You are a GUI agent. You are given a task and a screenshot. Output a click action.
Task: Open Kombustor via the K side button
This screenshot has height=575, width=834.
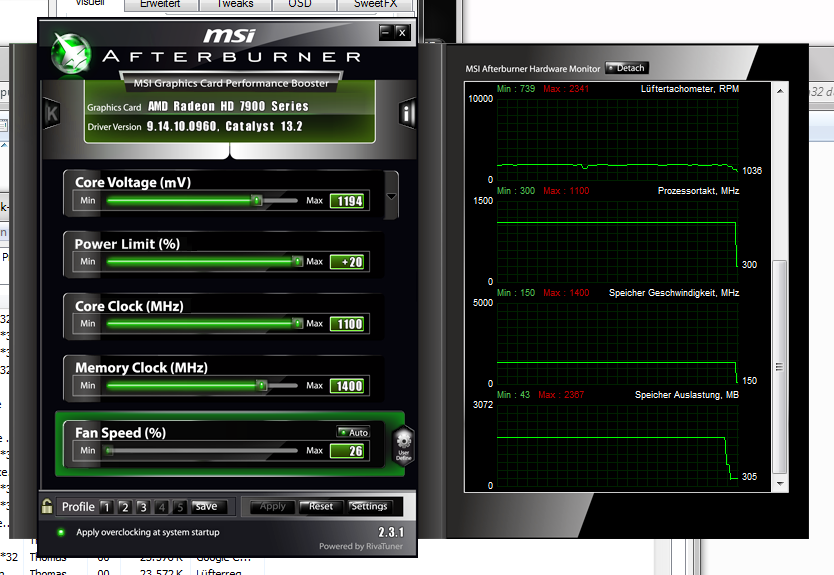(52, 113)
